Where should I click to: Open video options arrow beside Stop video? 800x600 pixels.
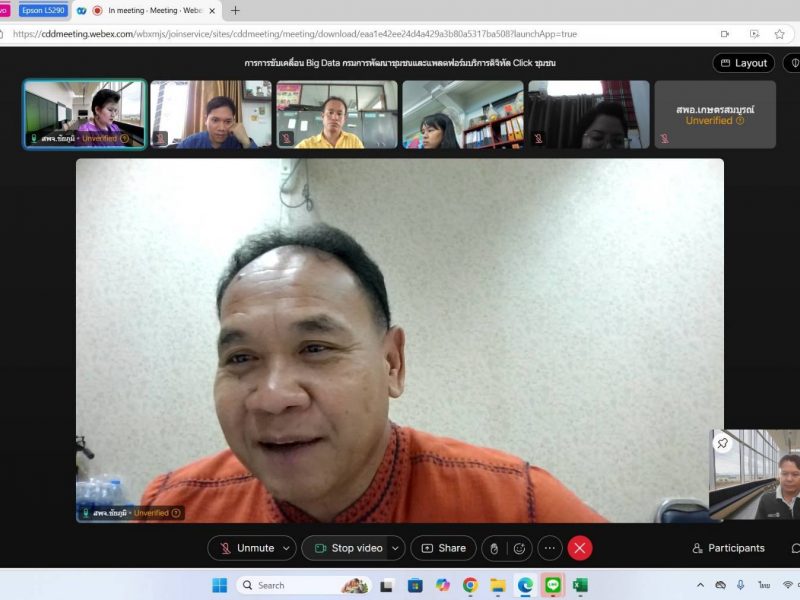(x=395, y=548)
